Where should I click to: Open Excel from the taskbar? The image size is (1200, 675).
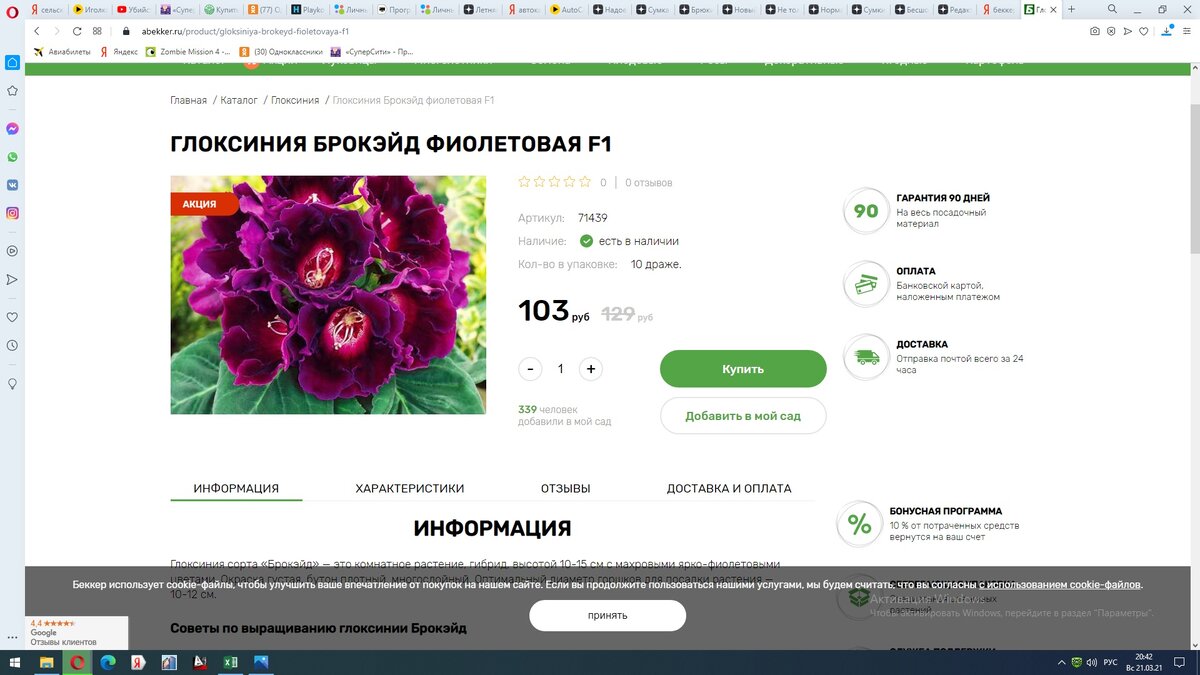229,662
